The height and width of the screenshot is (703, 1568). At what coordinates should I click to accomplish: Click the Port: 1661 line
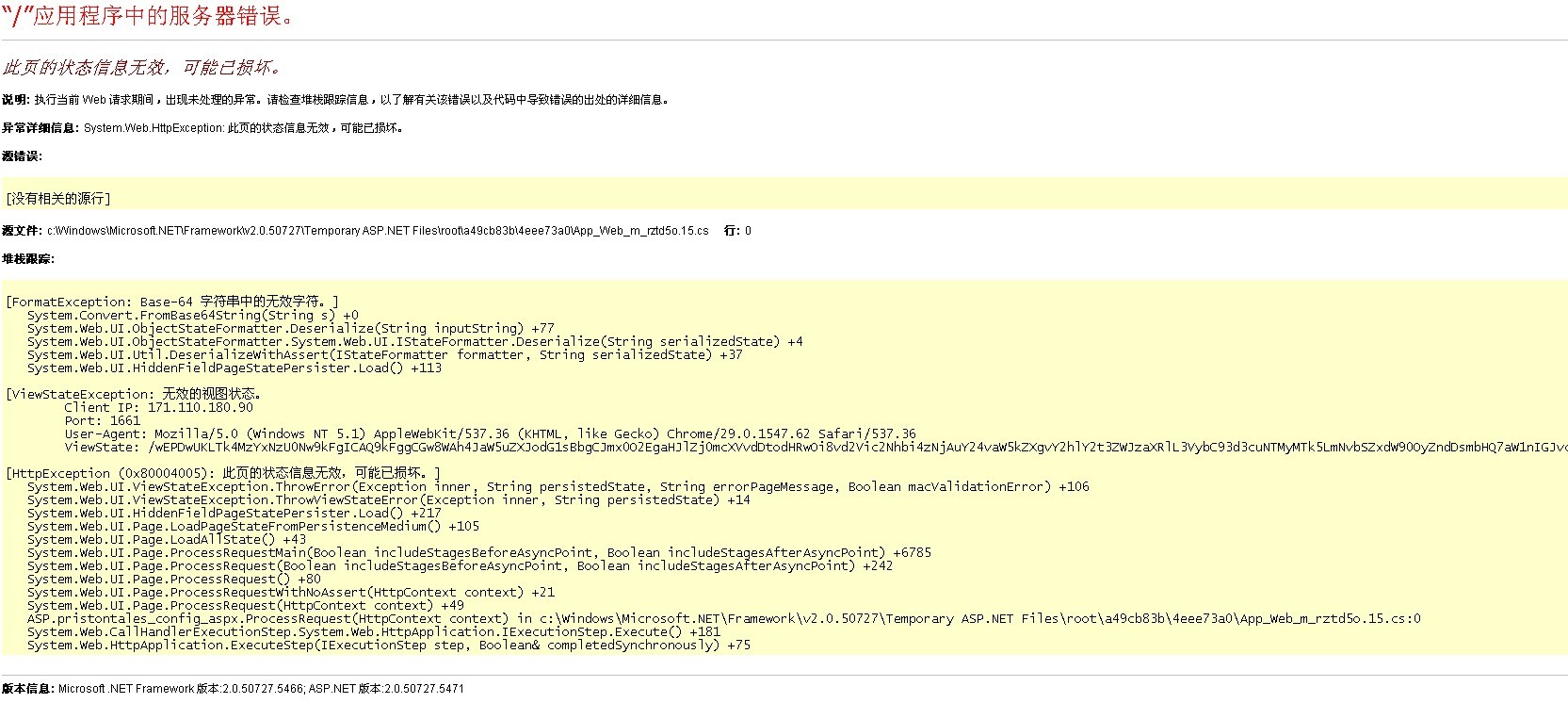(102, 420)
